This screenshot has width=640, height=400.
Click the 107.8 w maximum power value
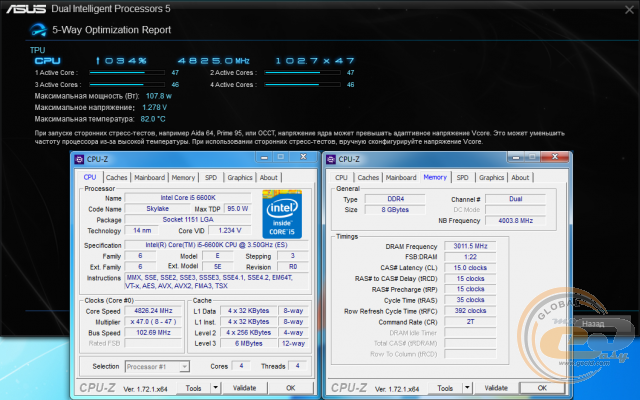pos(158,96)
